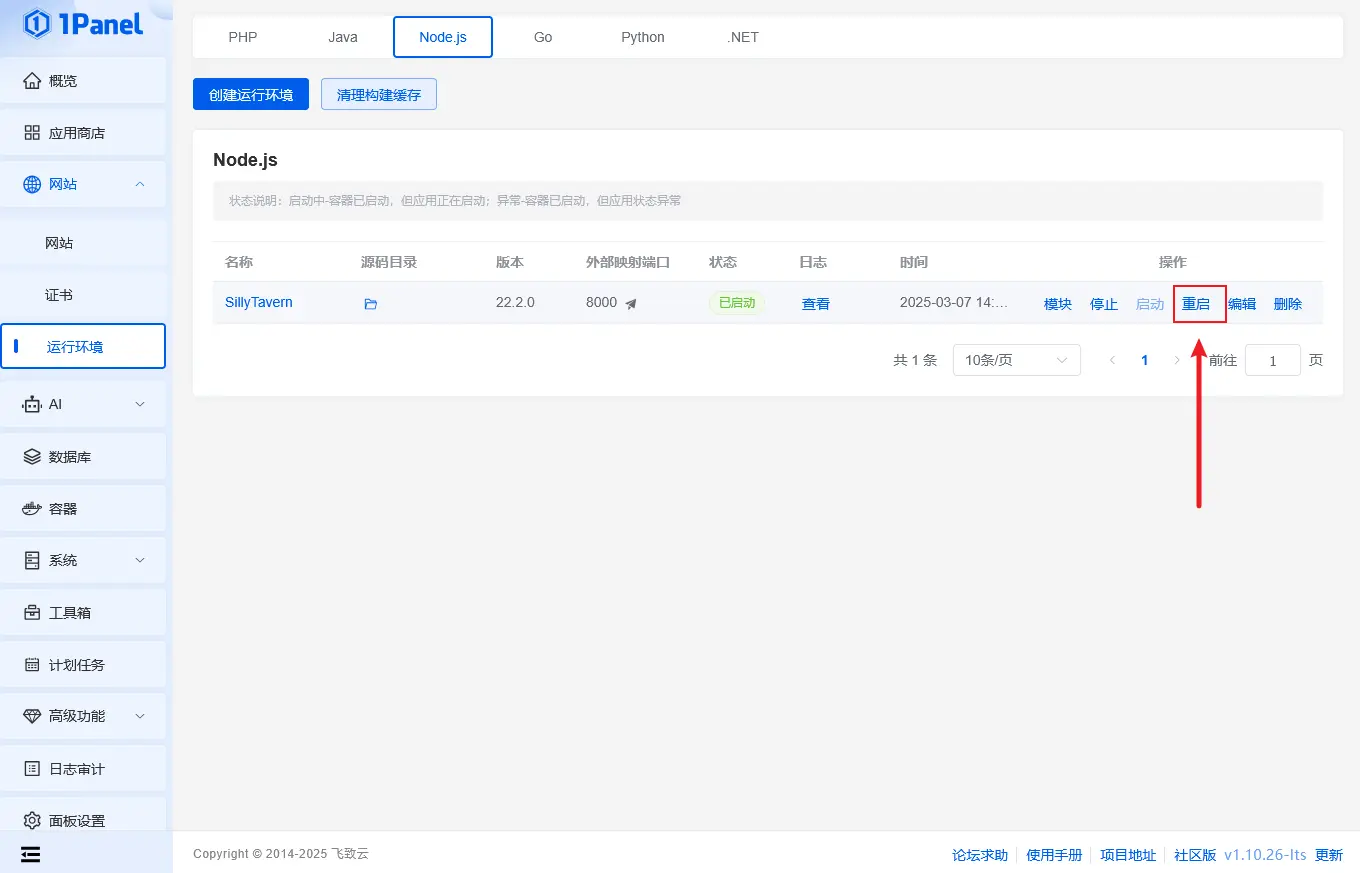The width and height of the screenshot is (1360, 873).
Task: Click 创建运行环境 create runtime button
Action: [251, 95]
